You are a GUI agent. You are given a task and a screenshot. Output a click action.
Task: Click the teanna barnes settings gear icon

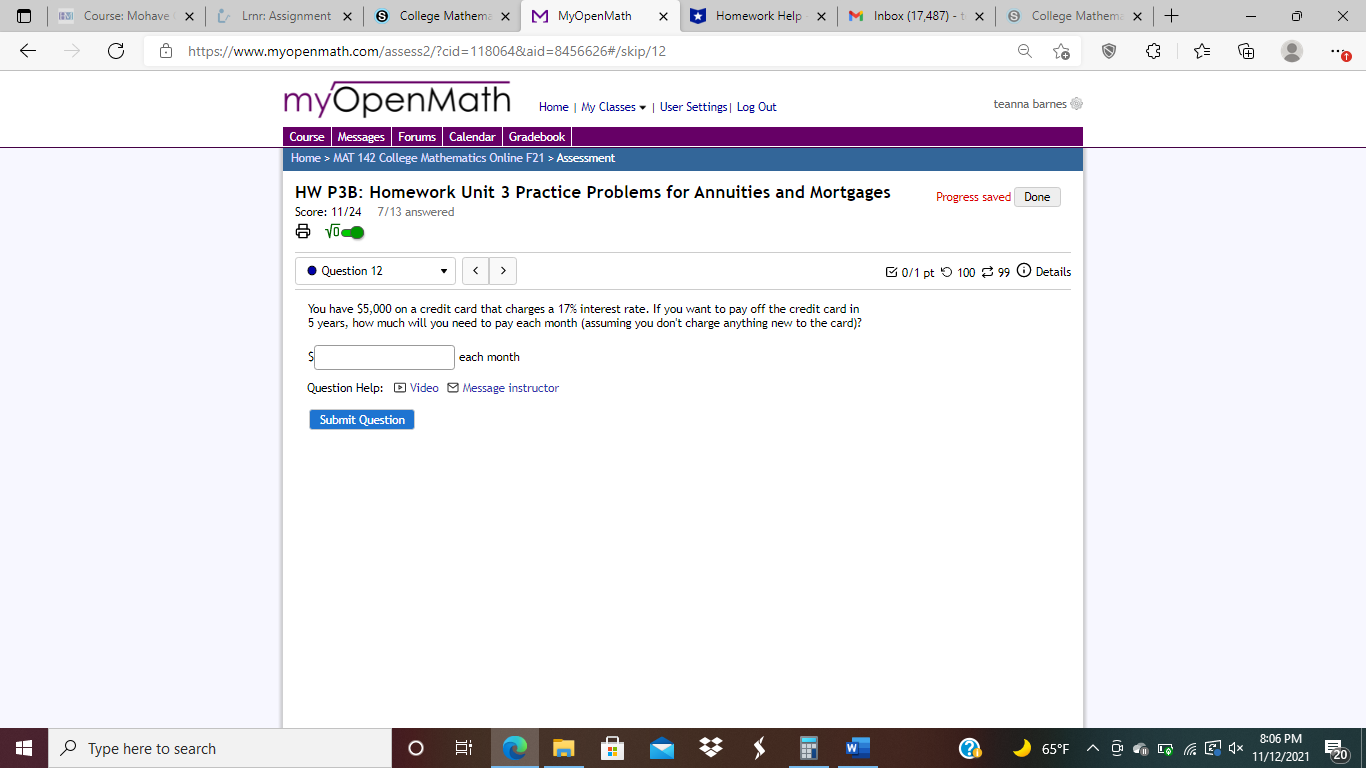[x=1076, y=103]
